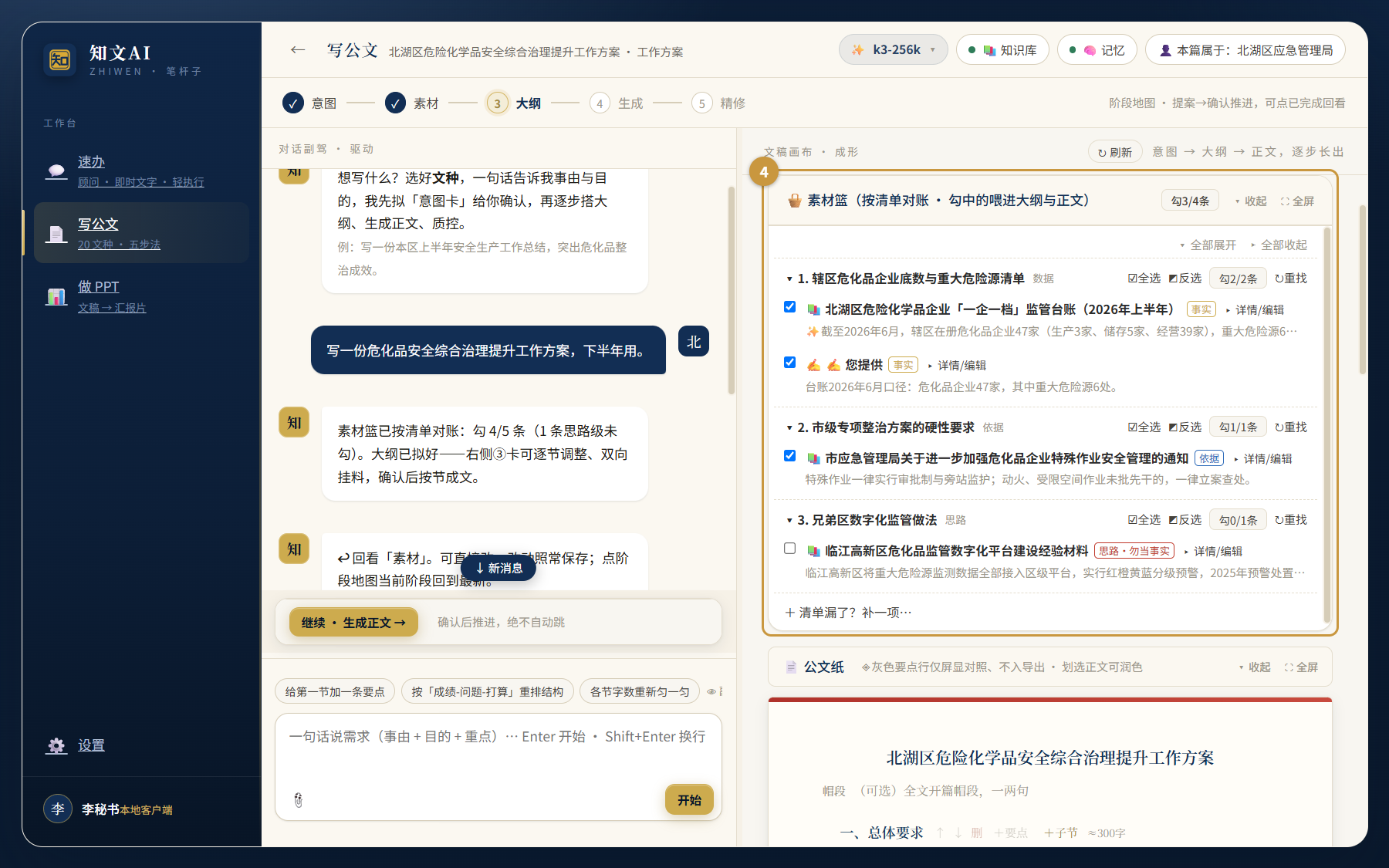Go to completed step 素材
The width and height of the screenshot is (1389, 868).
click(x=412, y=103)
